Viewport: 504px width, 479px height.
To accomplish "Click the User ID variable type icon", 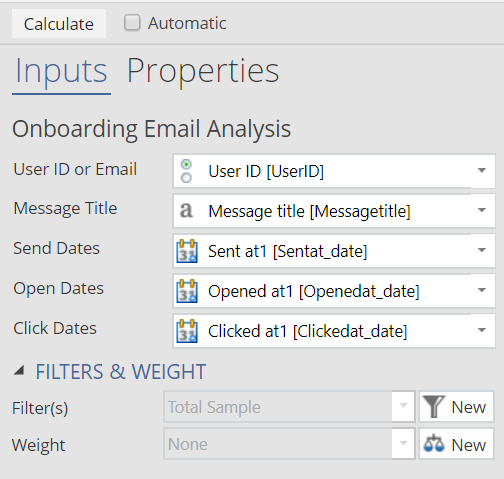I will 186,171.
